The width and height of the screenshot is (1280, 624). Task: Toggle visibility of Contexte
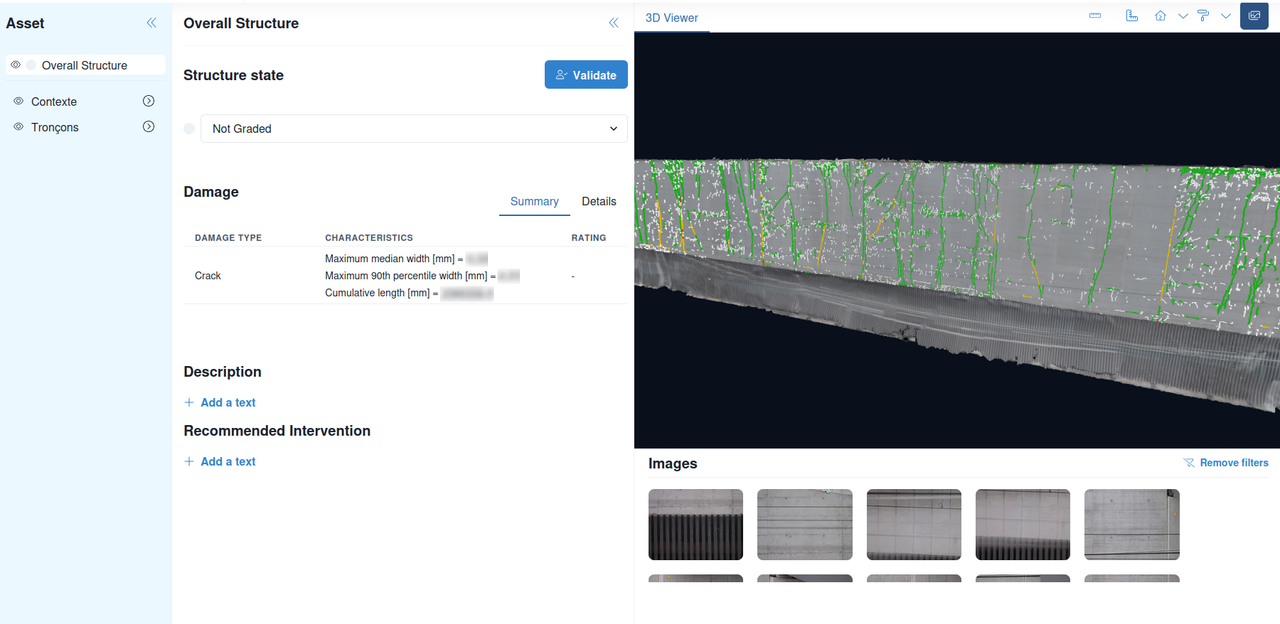(18, 101)
